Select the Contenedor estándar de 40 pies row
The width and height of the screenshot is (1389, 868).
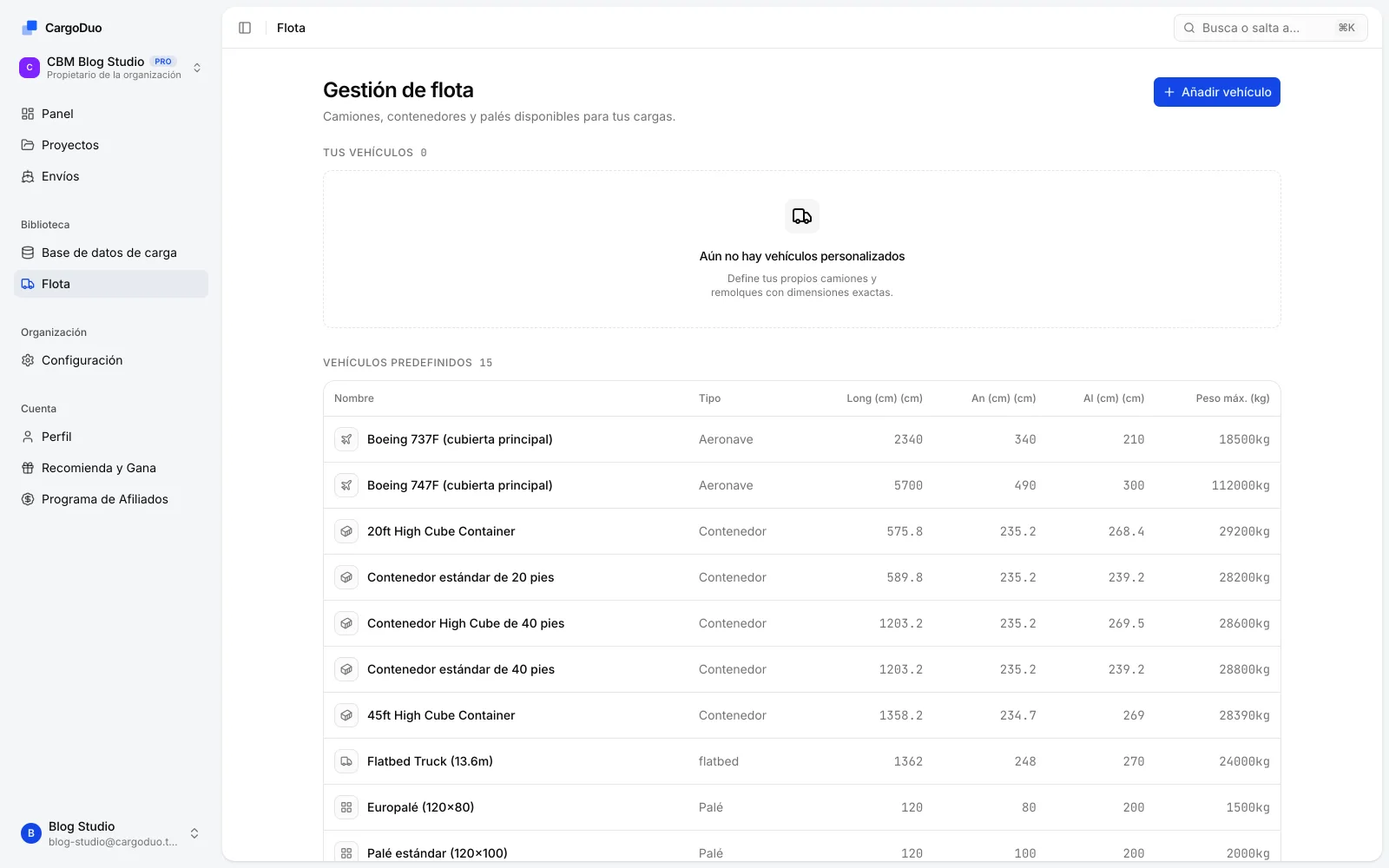[x=802, y=669]
